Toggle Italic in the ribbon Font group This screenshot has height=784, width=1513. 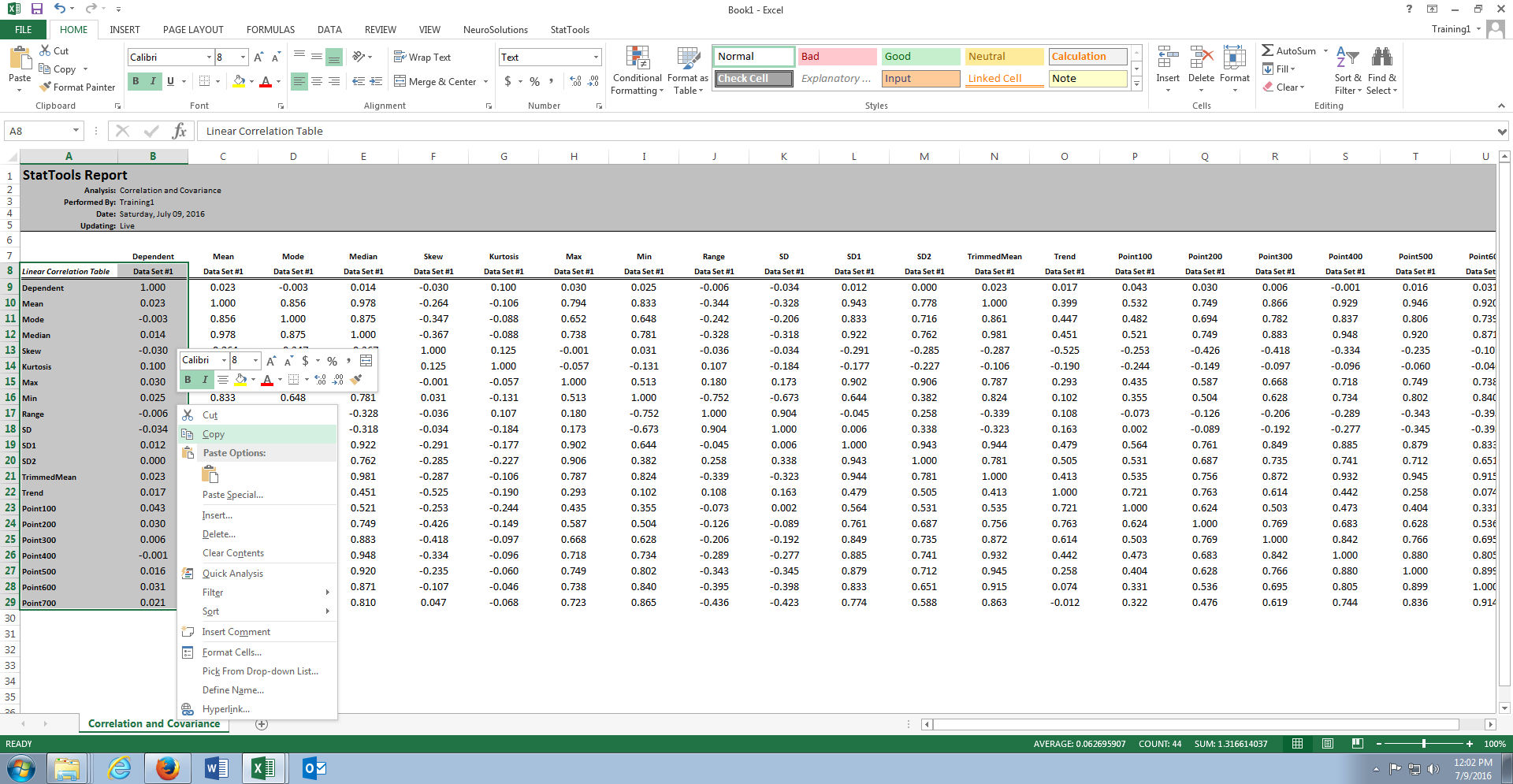click(153, 81)
